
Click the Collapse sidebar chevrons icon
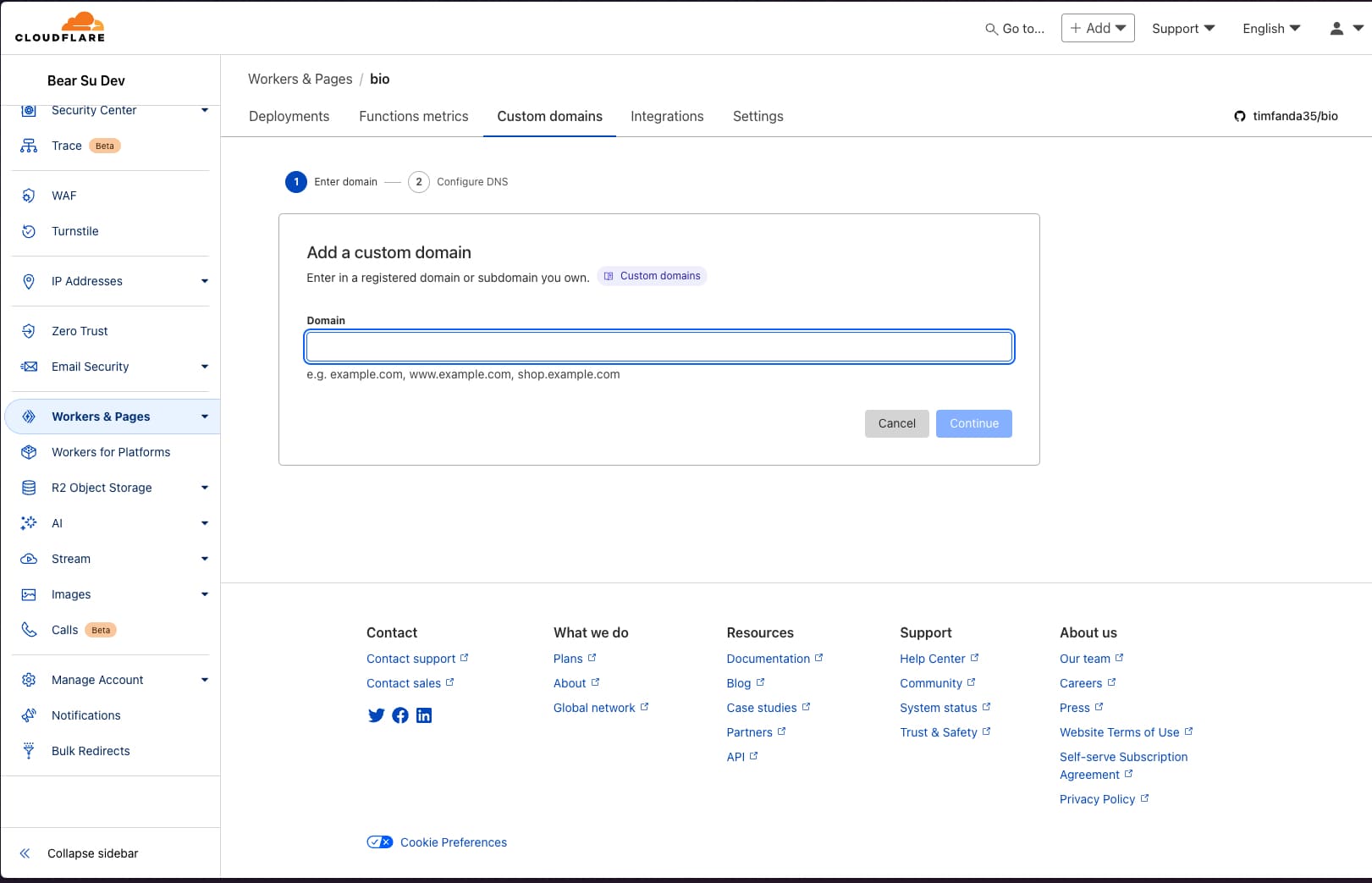coord(25,853)
